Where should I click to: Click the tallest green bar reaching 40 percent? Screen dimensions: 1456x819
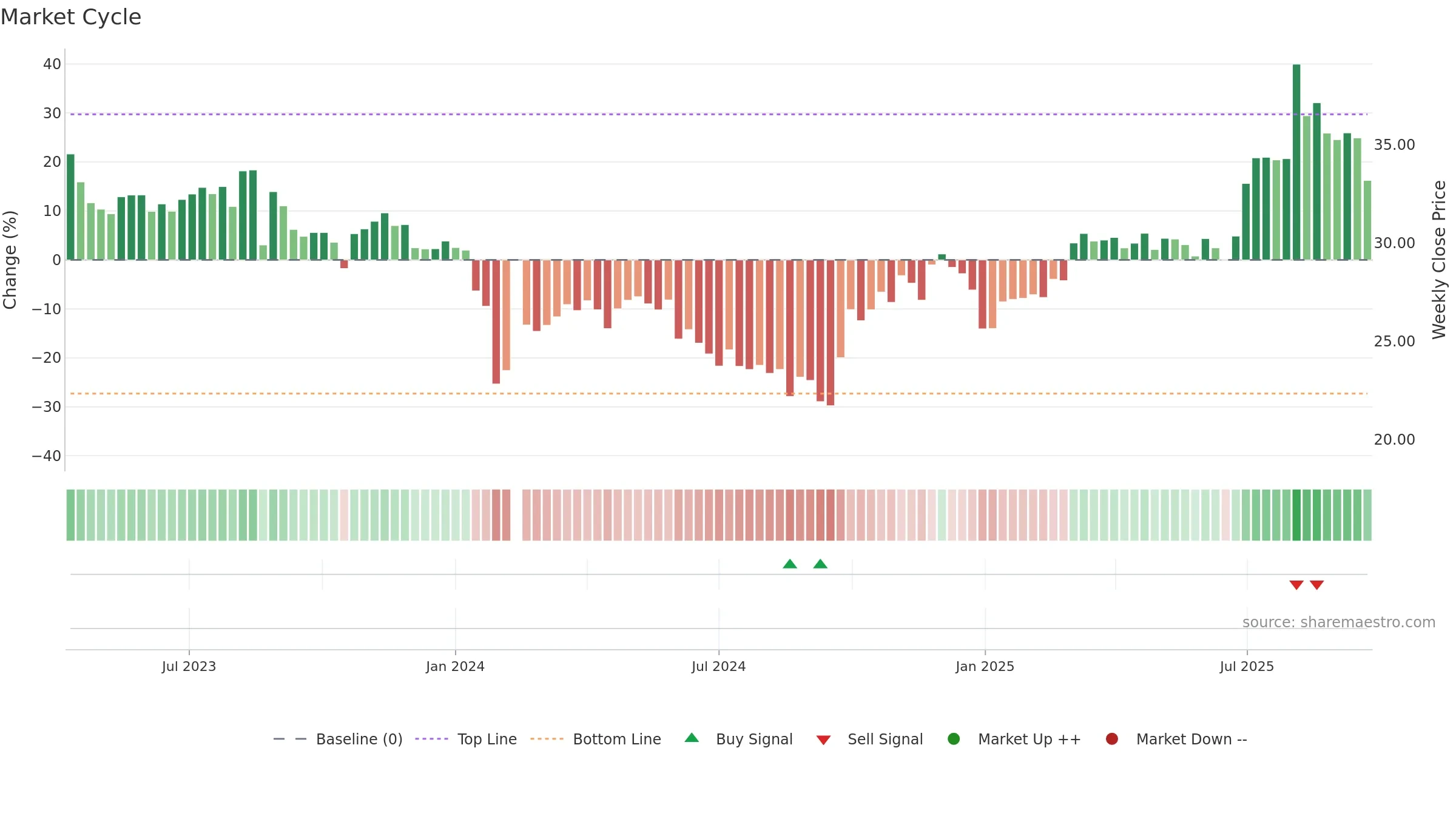(1296, 162)
